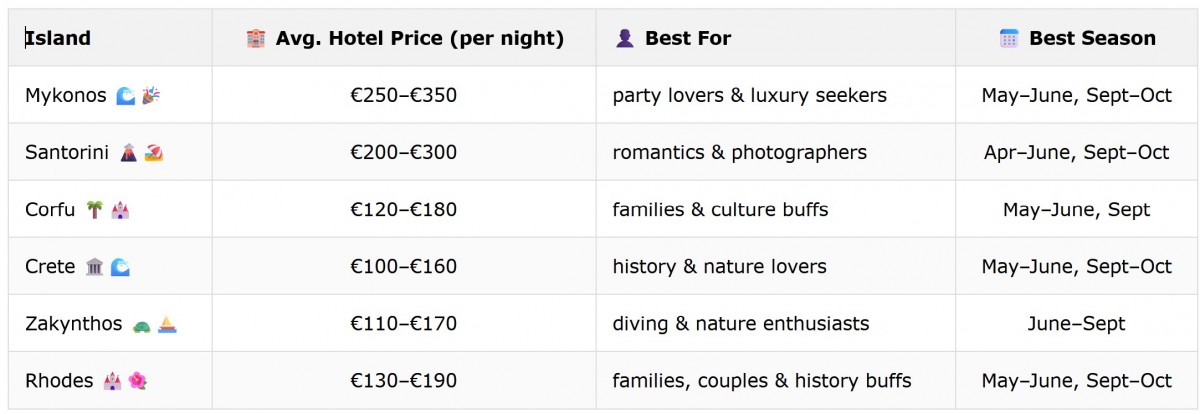
Task: Click the diving & nature enthusiasts cell
Action: (776, 324)
